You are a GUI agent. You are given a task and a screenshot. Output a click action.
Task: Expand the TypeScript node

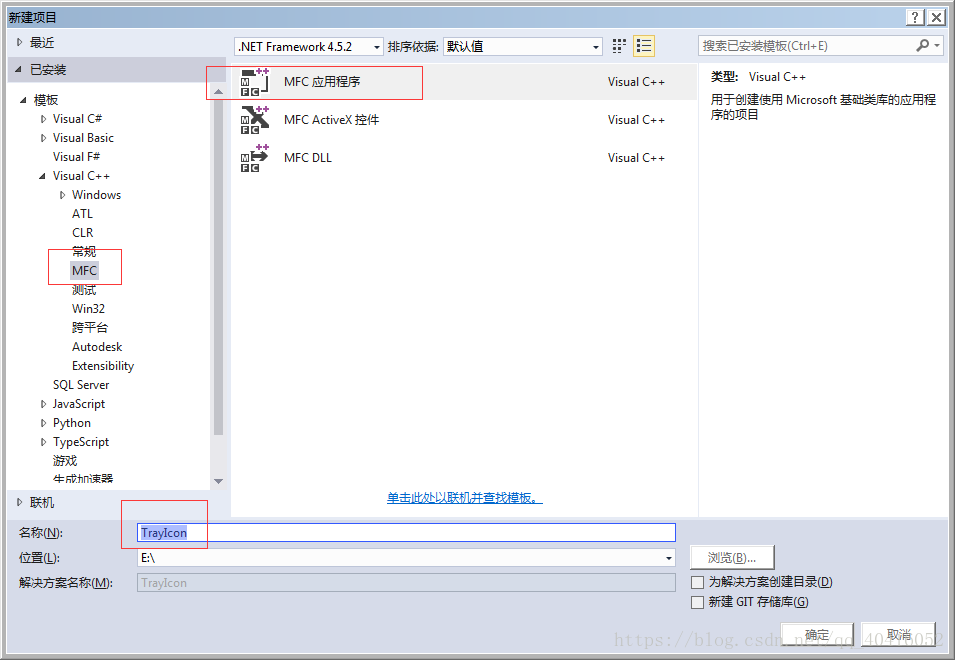coord(43,442)
